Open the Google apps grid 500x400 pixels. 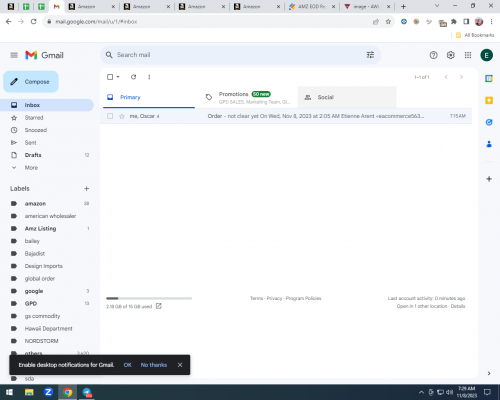468,55
